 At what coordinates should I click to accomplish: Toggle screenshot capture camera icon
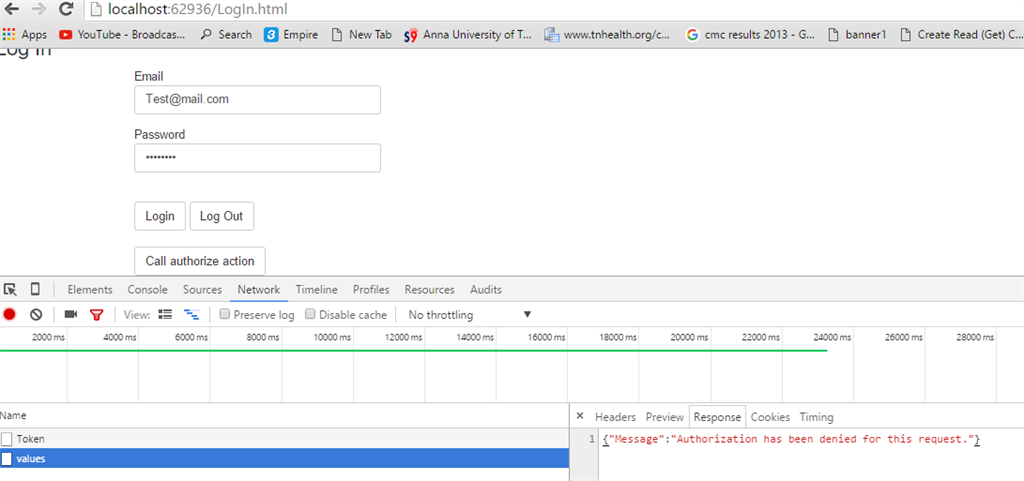click(71, 315)
